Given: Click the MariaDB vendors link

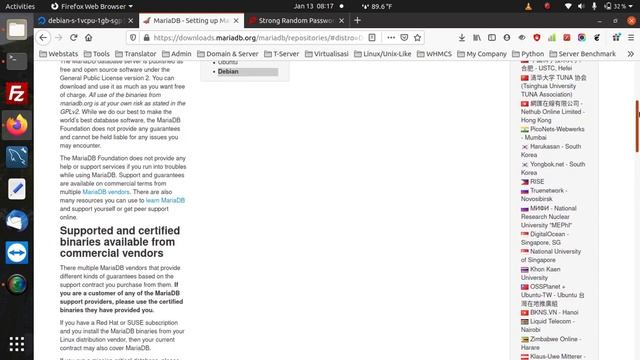Looking at the screenshot, I should [x=106, y=192].
